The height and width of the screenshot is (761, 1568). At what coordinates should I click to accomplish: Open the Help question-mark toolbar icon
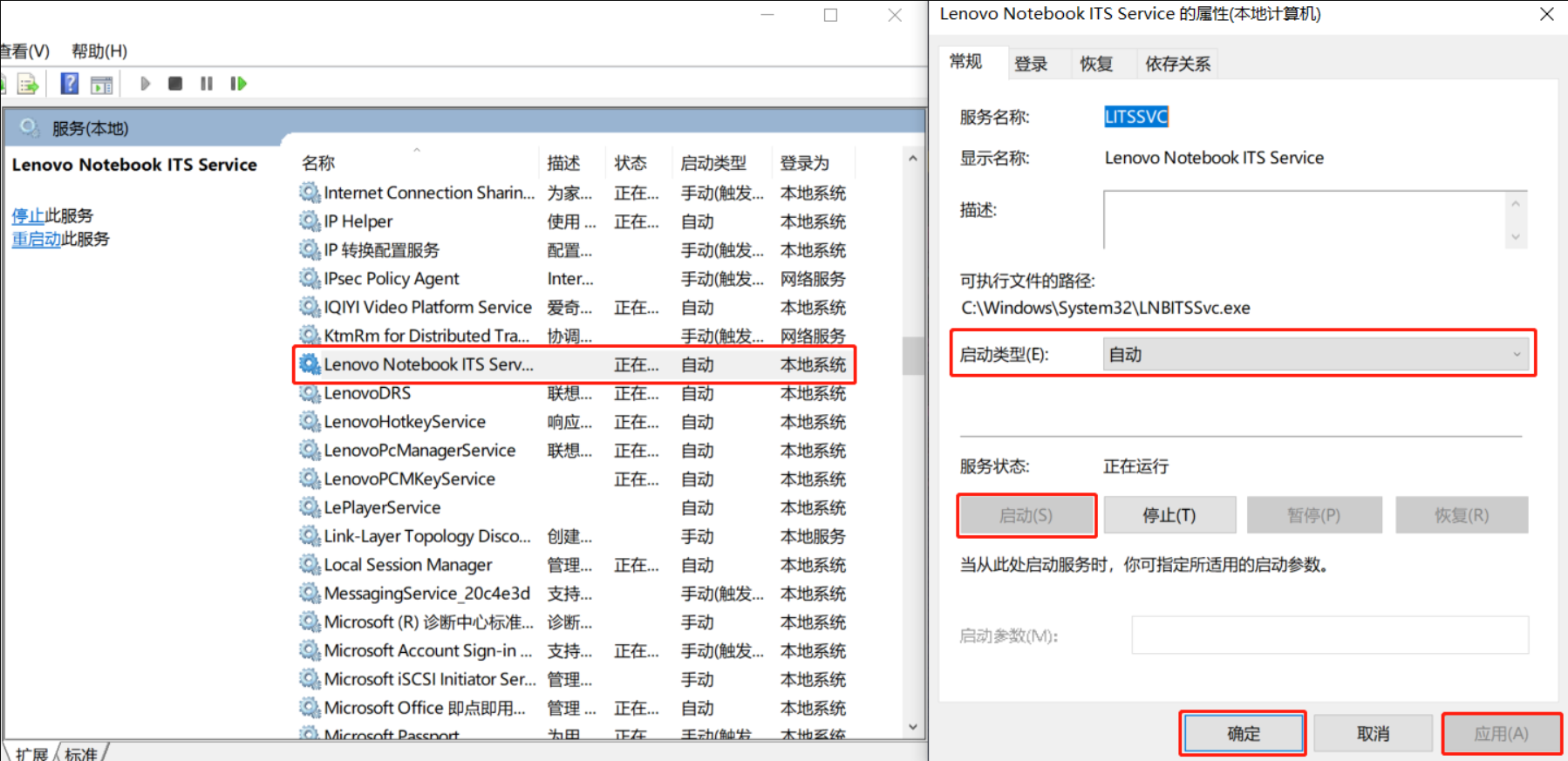coord(70,84)
